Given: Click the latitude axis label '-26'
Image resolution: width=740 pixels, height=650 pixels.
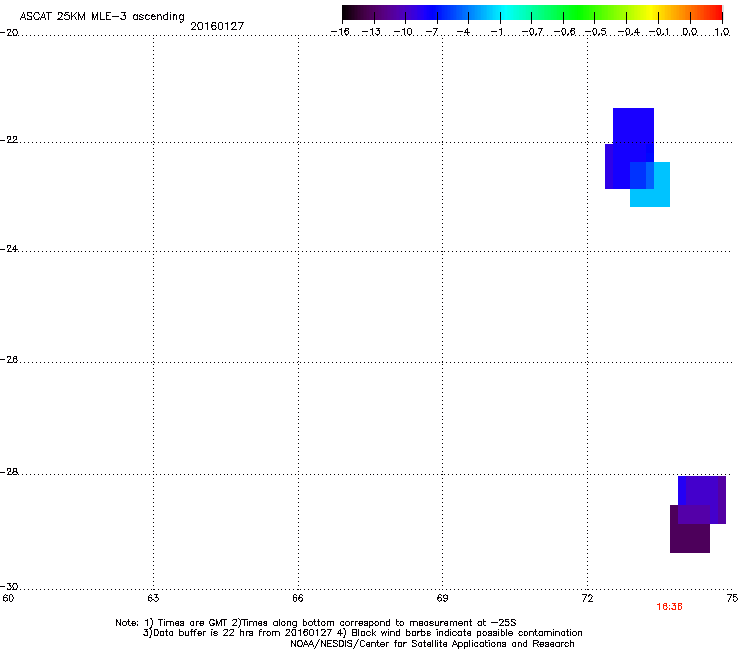Looking at the screenshot, I should pos(9,360).
